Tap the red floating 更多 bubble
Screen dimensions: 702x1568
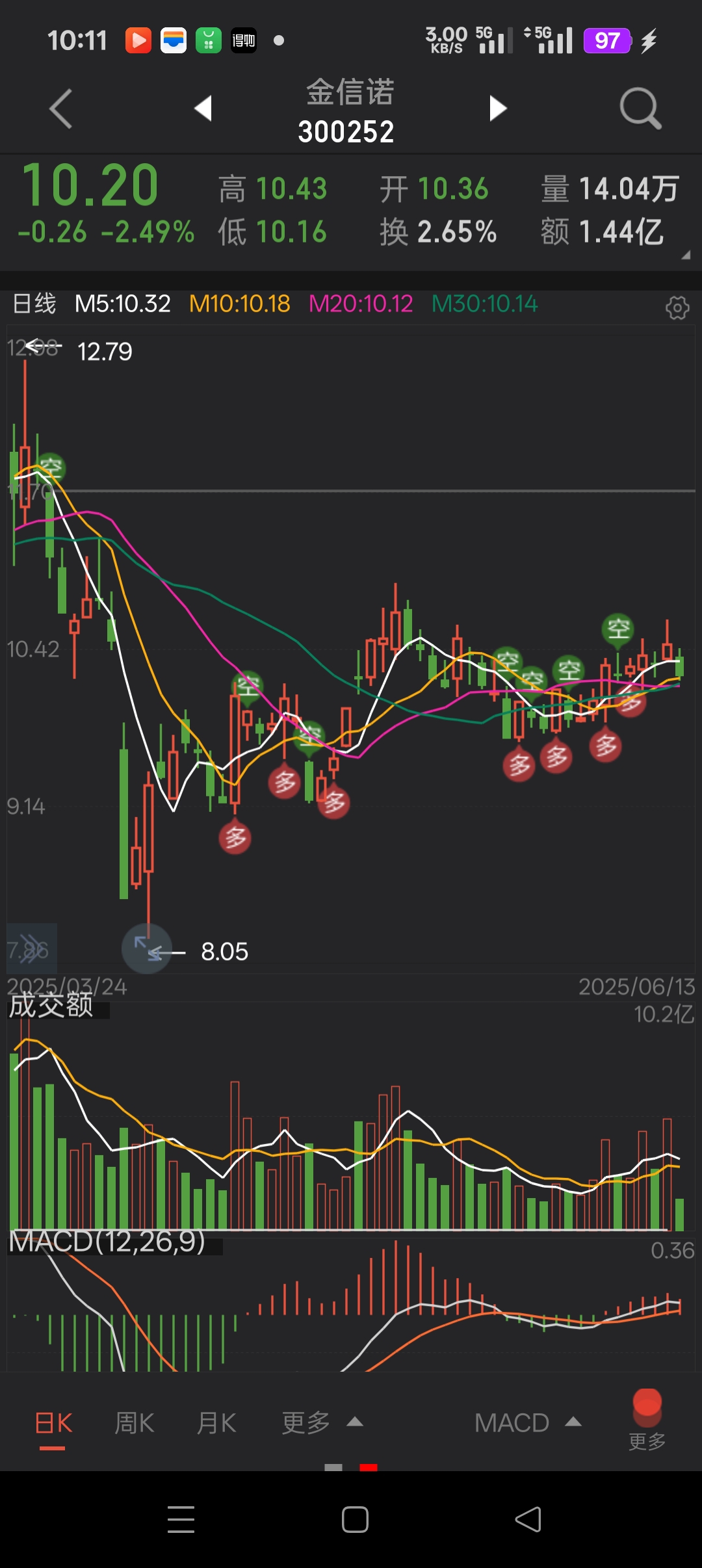647,1420
